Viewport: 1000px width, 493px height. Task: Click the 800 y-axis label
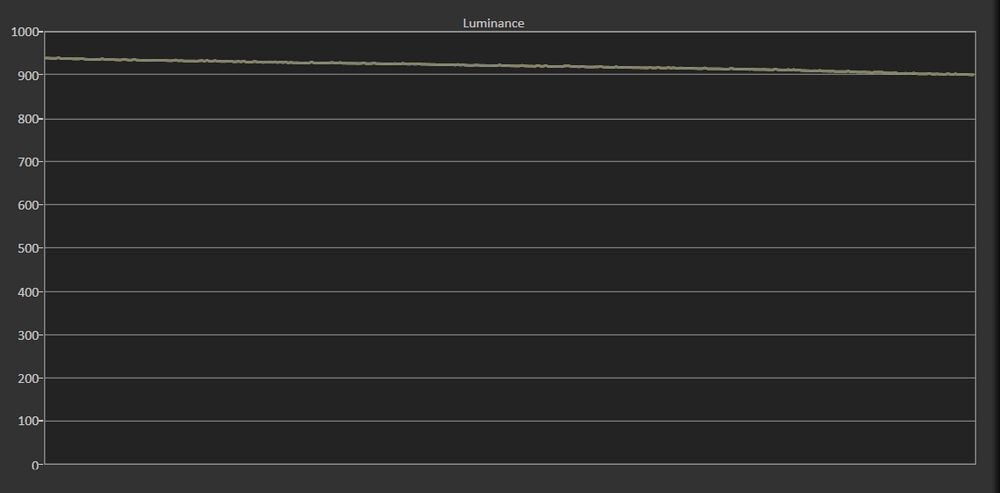(x=26, y=119)
